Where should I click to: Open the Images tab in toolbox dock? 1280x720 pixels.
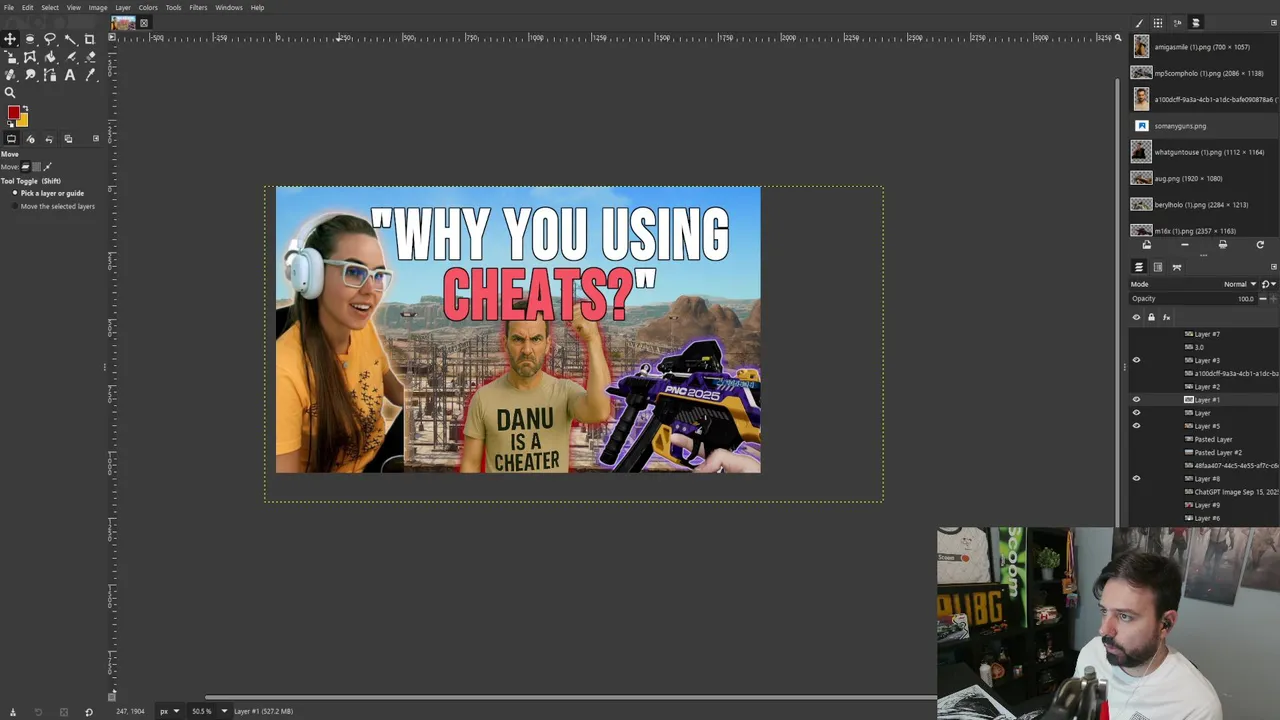point(68,139)
